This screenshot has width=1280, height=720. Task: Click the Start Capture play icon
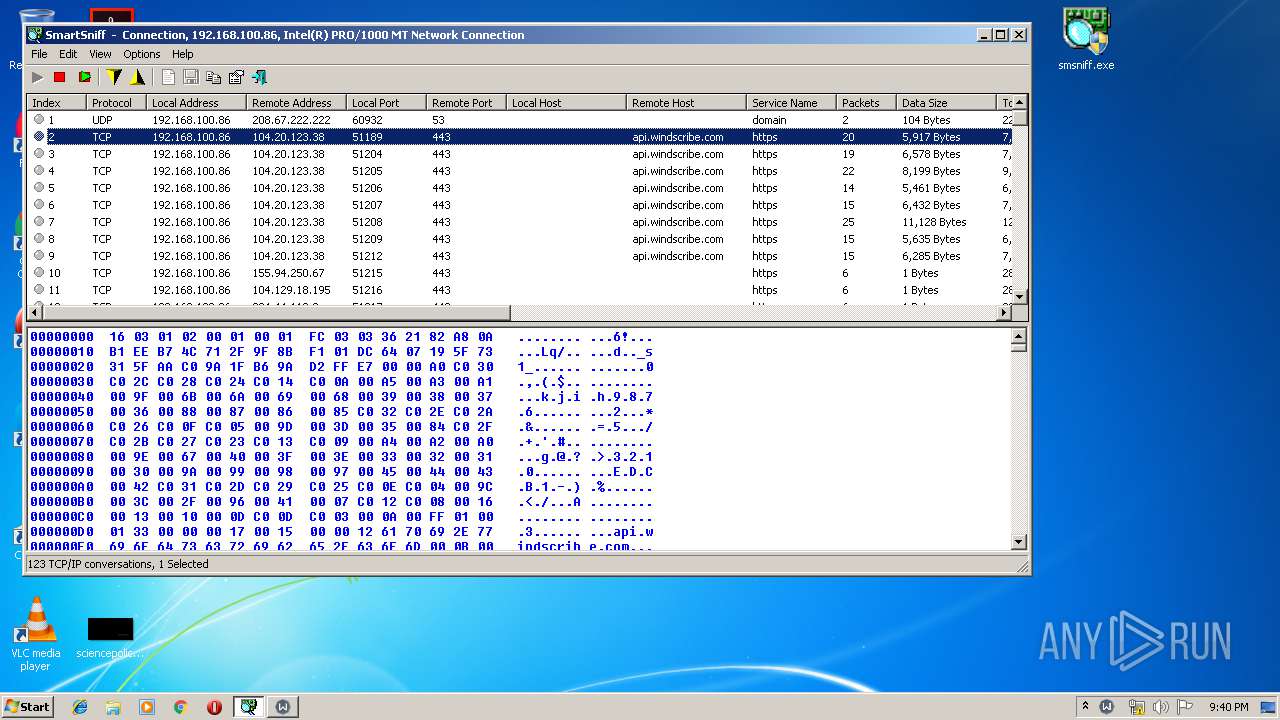pyautogui.click(x=37, y=77)
